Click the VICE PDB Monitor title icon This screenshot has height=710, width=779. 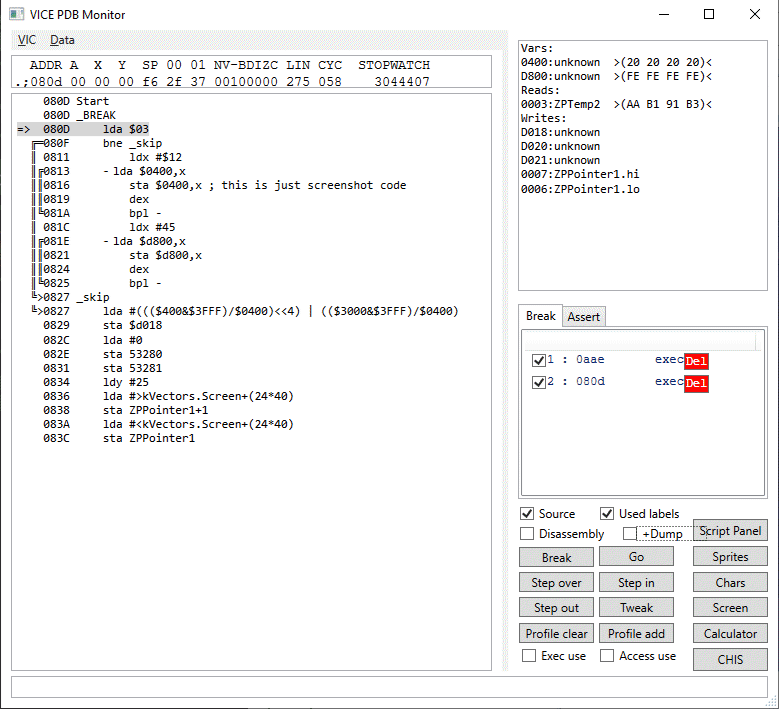coord(16,14)
